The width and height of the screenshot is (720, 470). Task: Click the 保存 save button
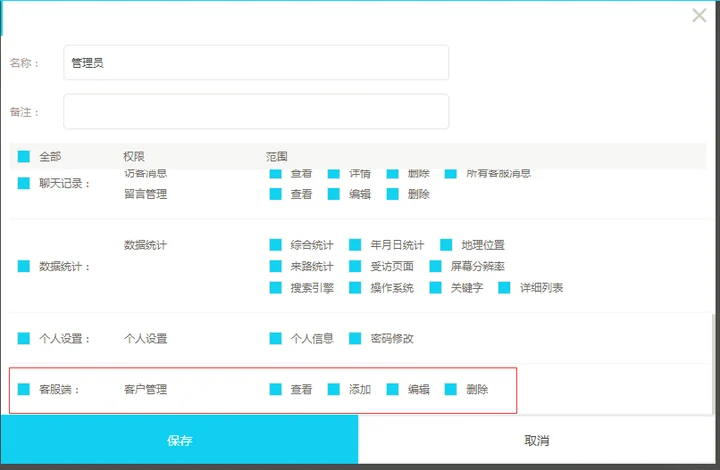tap(179, 440)
